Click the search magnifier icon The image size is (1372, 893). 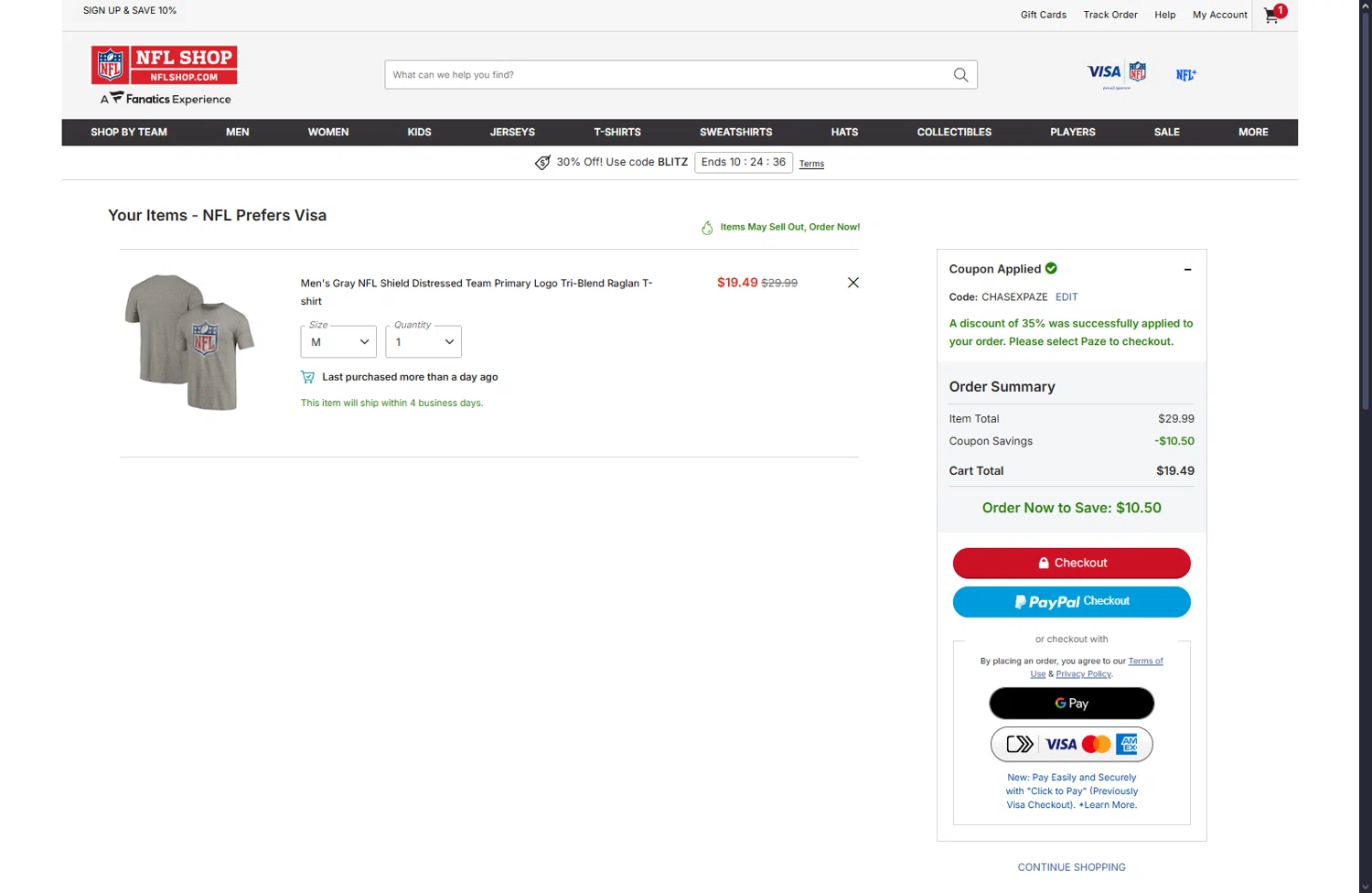coord(960,75)
